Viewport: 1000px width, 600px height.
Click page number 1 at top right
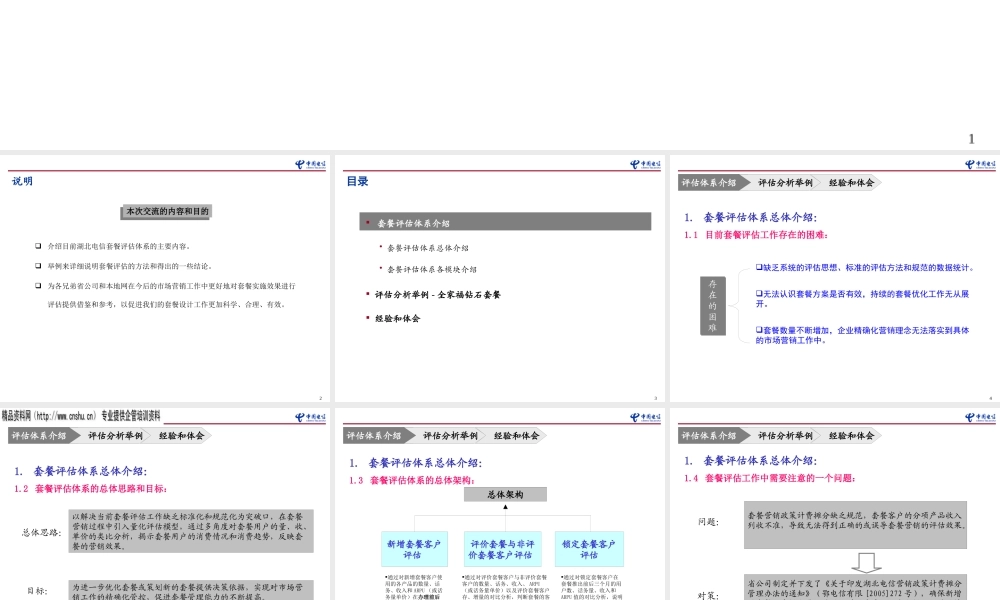point(971,139)
